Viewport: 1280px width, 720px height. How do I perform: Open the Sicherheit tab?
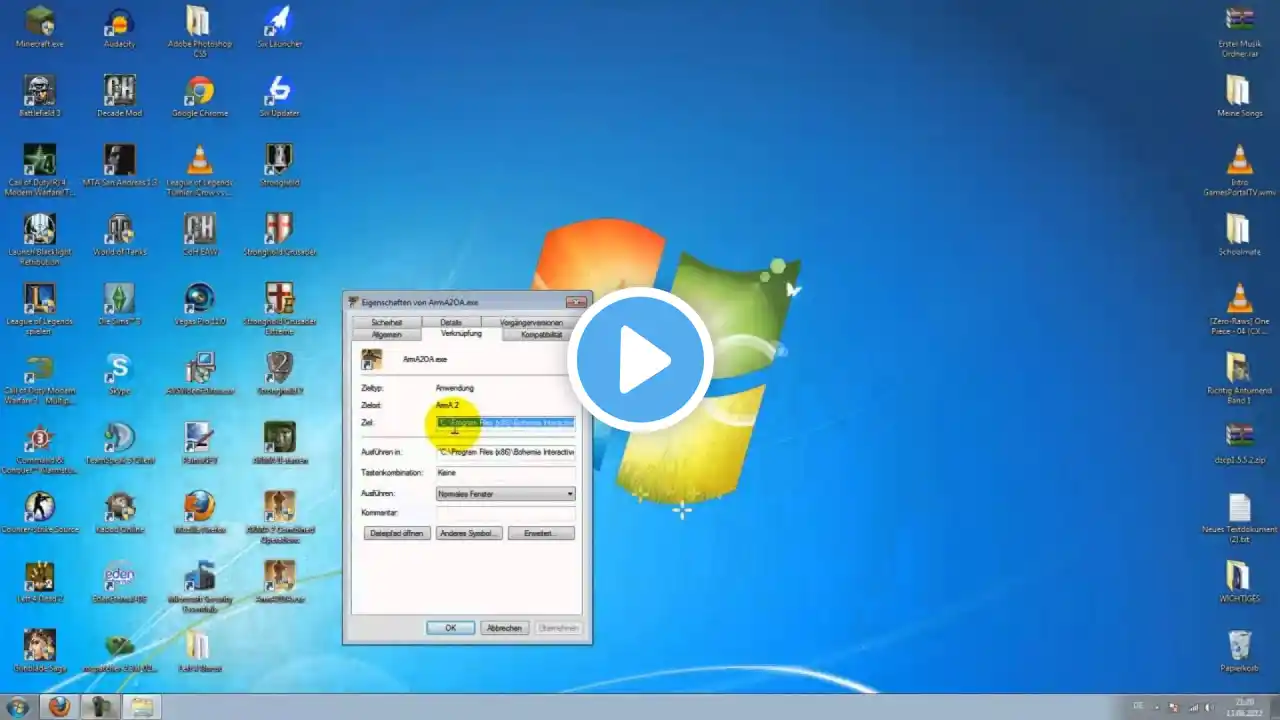click(x=386, y=323)
